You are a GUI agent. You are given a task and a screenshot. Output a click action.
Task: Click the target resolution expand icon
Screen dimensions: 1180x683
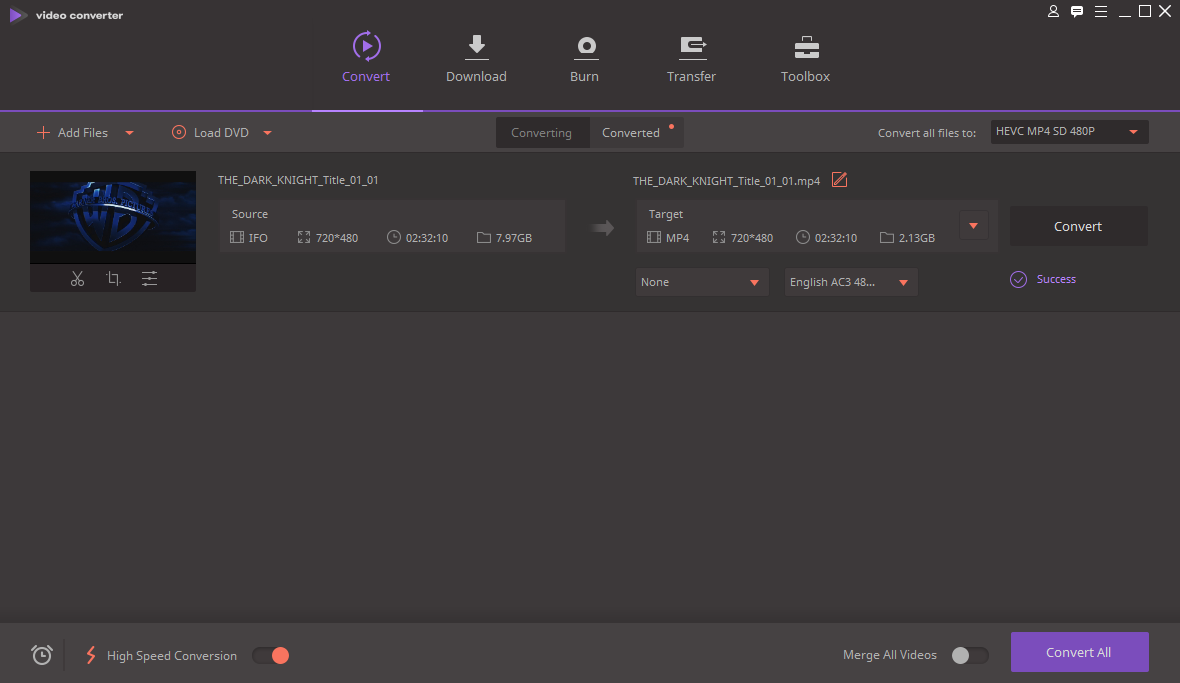(719, 237)
